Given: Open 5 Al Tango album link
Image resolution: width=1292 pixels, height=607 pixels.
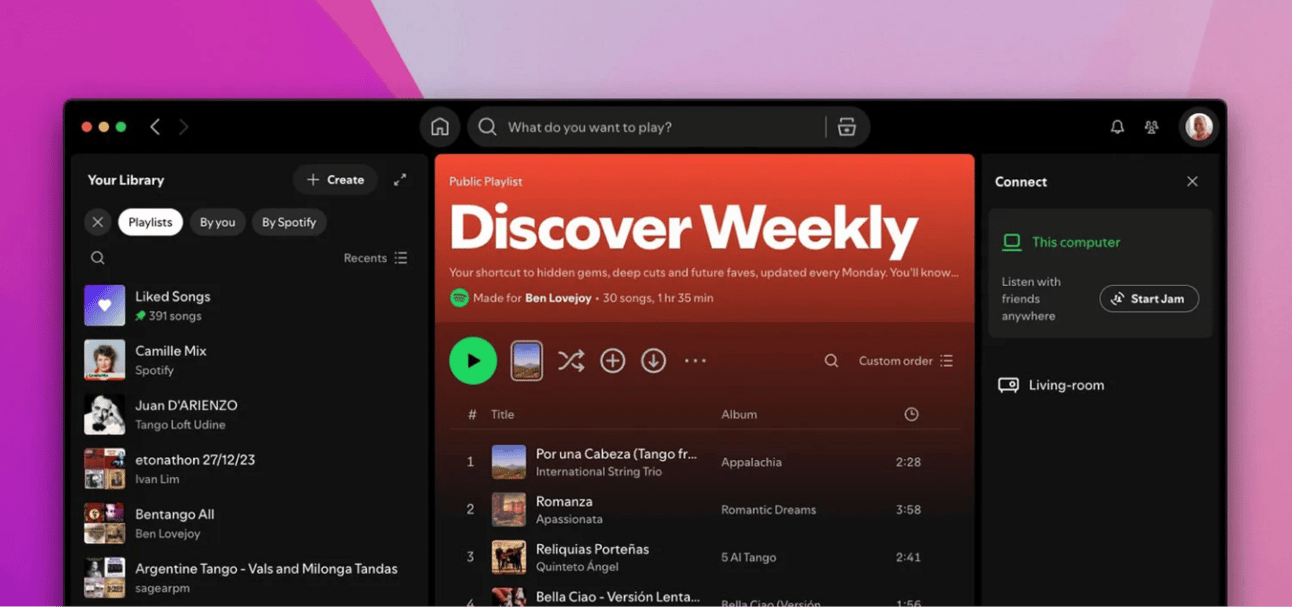Looking at the screenshot, I should [x=749, y=557].
